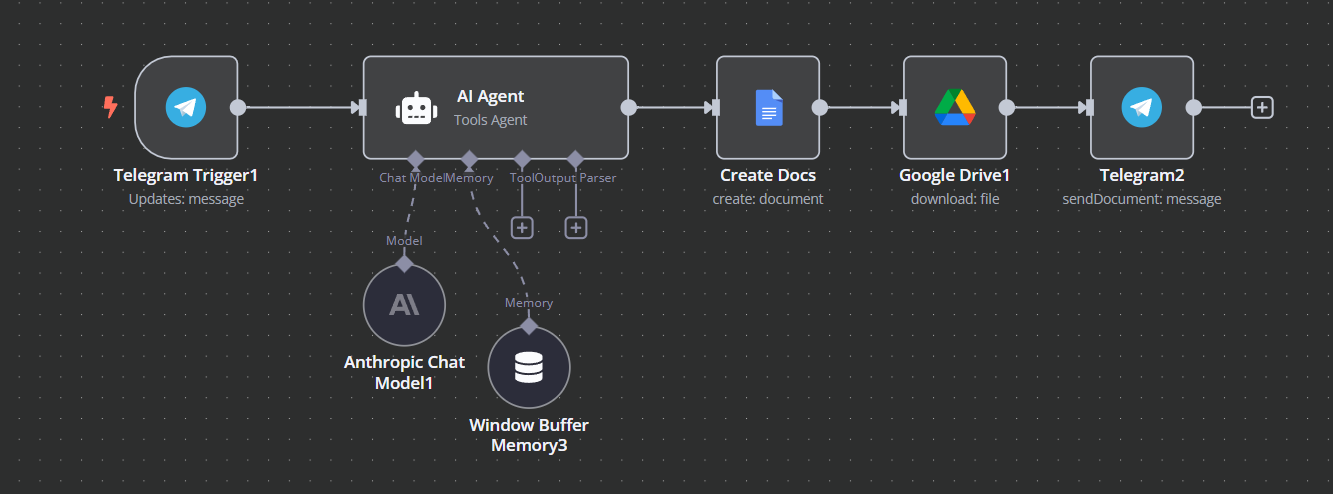
Task: Open the AI Agent robot node
Action: point(495,107)
